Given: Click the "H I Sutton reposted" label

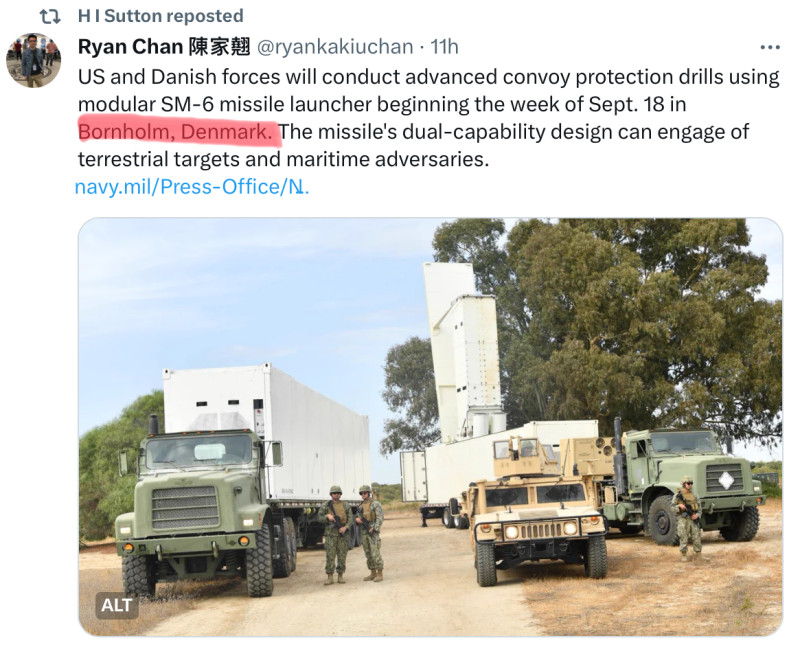Looking at the screenshot, I should [160, 16].
